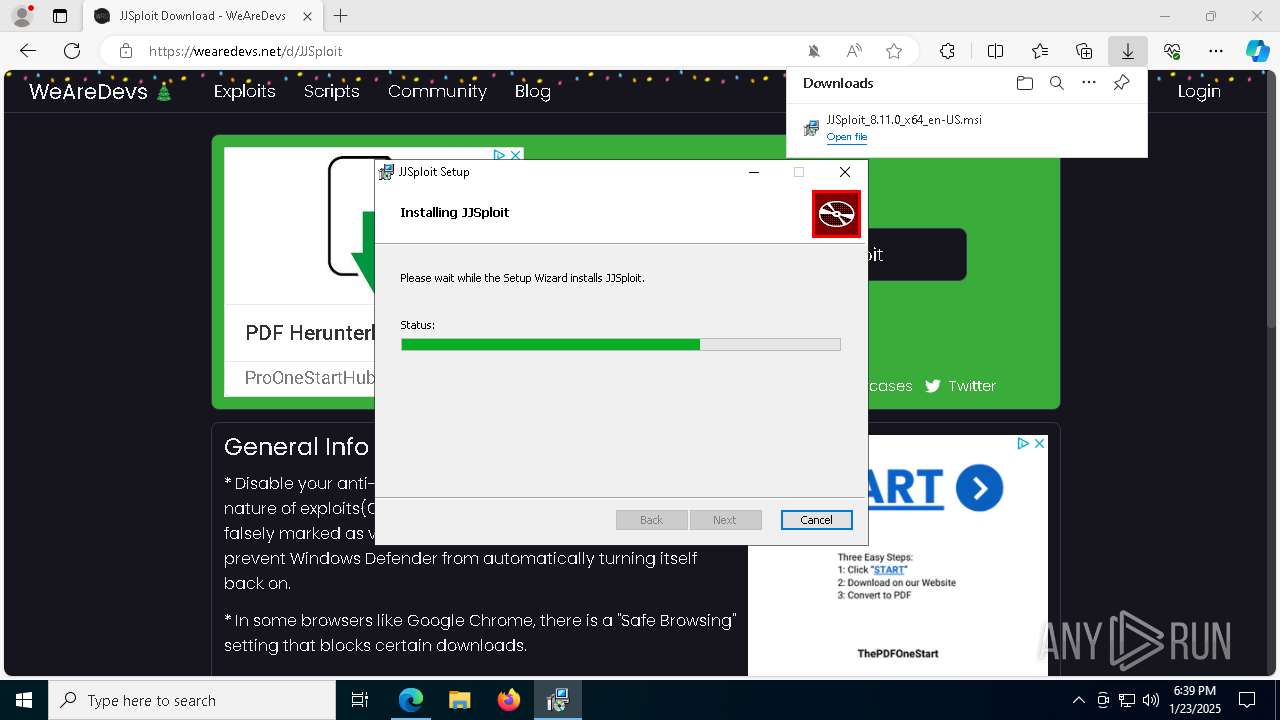Screen dimensions: 1280x720
Task: Go back to previous page
Action: point(28,51)
